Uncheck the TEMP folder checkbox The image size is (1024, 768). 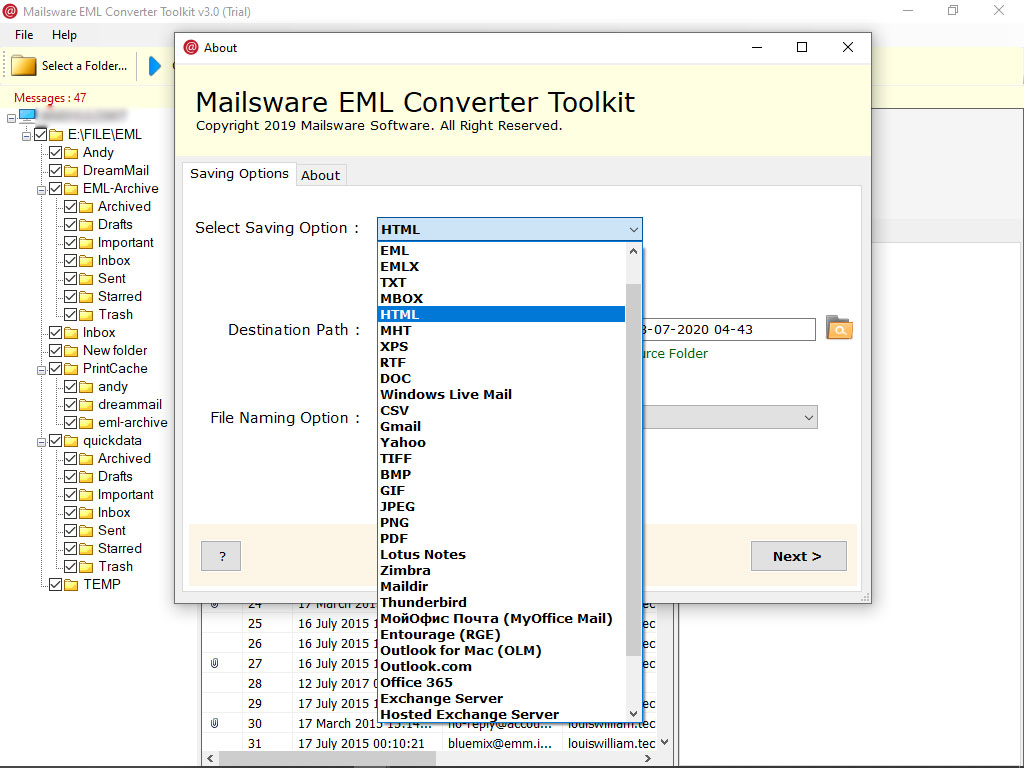click(55, 584)
